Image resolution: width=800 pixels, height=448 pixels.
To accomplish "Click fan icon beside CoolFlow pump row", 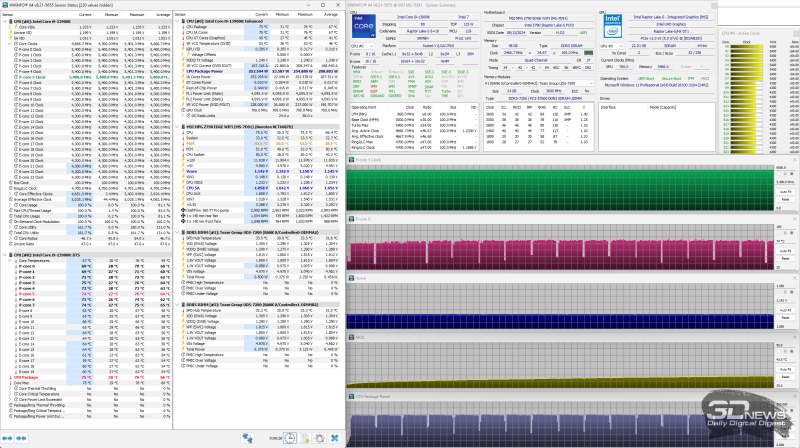I will tap(184, 210).
